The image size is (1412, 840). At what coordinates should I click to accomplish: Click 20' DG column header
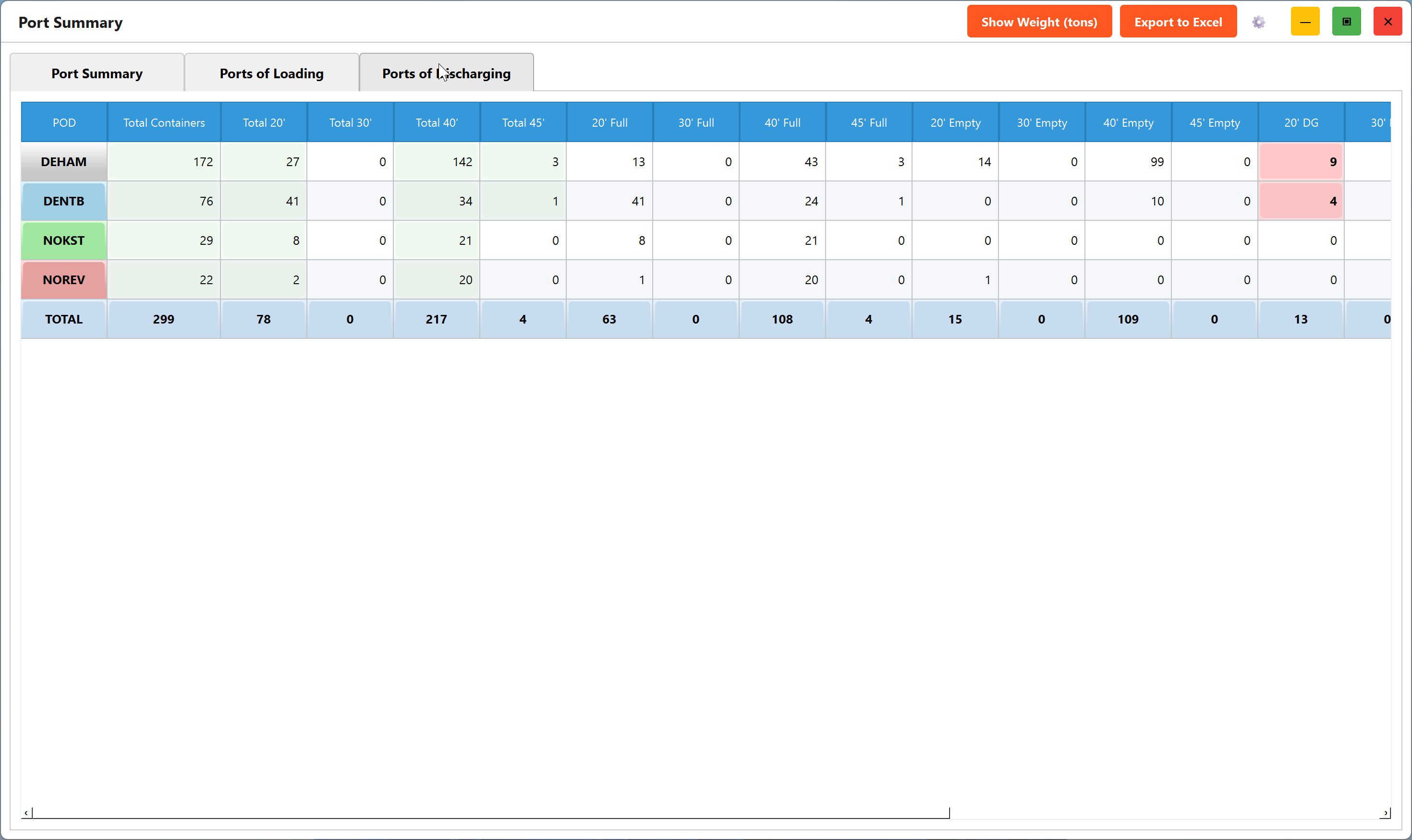coord(1301,122)
